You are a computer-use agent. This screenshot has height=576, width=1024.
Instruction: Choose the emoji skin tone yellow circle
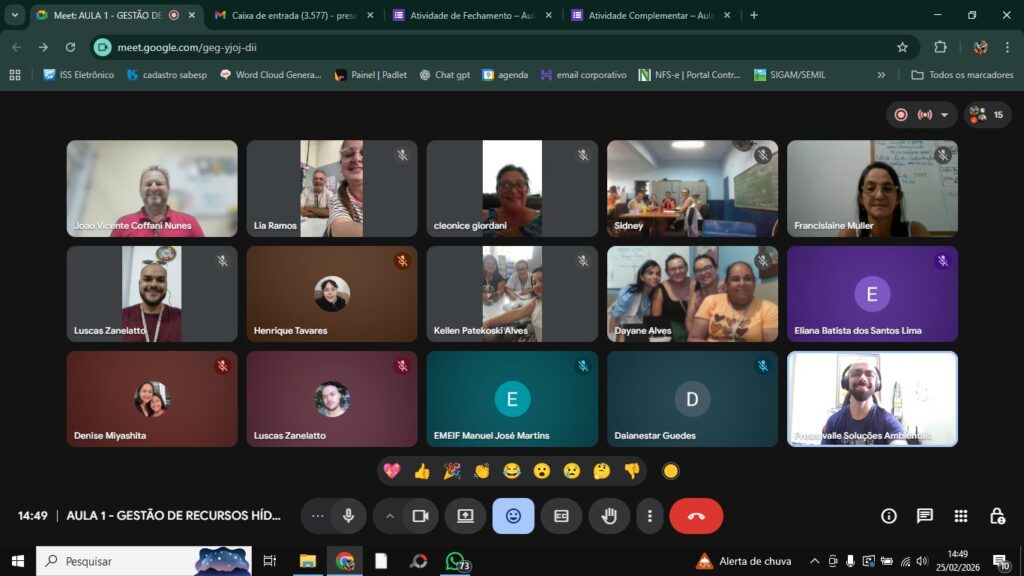pyautogui.click(x=671, y=471)
